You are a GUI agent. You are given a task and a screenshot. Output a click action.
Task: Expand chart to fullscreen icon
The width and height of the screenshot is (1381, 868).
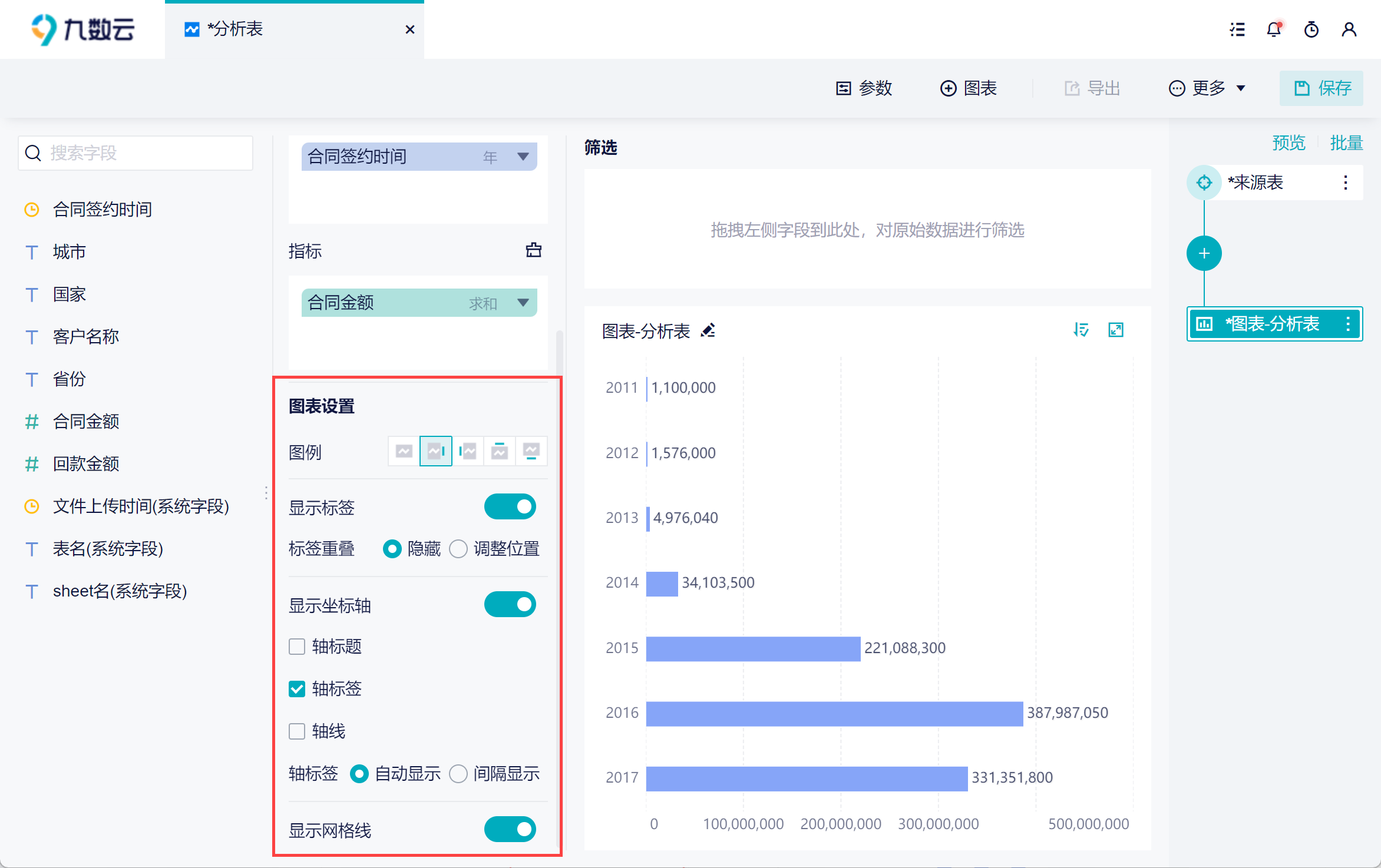(x=1116, y=330)
